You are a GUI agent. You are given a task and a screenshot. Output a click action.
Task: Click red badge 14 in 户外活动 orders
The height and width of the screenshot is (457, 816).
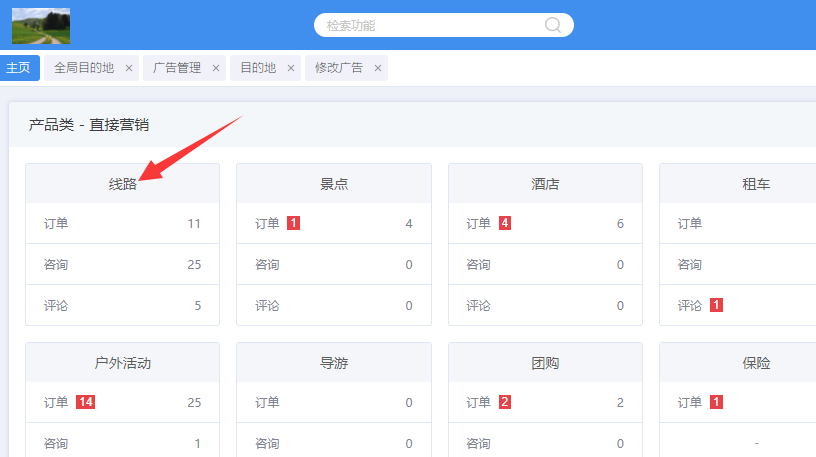85,402
